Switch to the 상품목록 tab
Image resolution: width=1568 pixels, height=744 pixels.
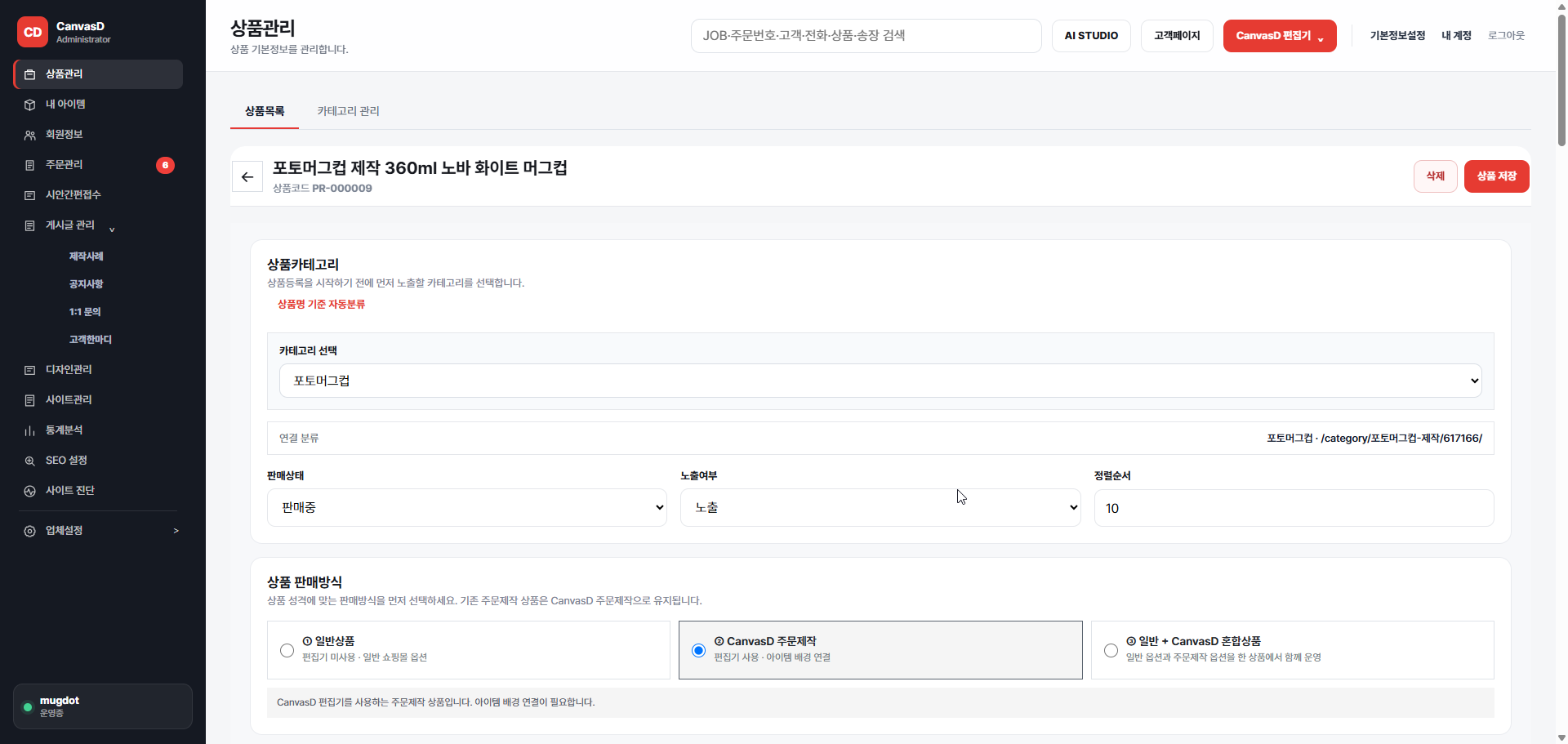point(265,111)
